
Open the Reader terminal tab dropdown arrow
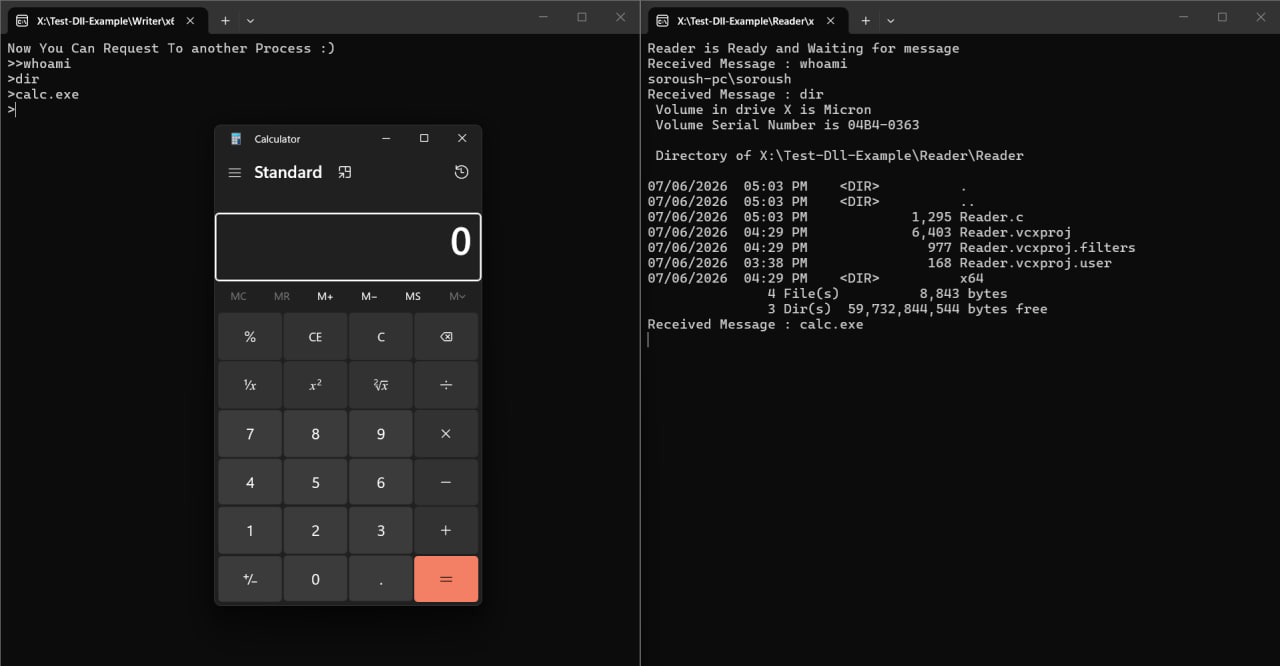[890, 20]
